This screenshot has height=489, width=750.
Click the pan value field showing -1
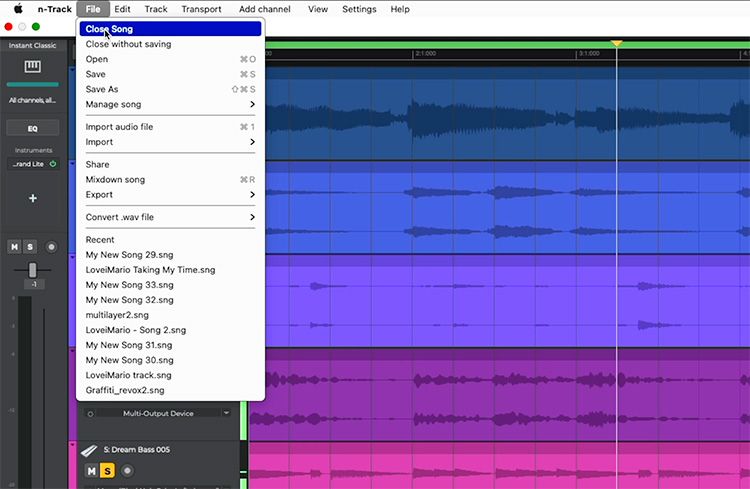click(33, 285)
